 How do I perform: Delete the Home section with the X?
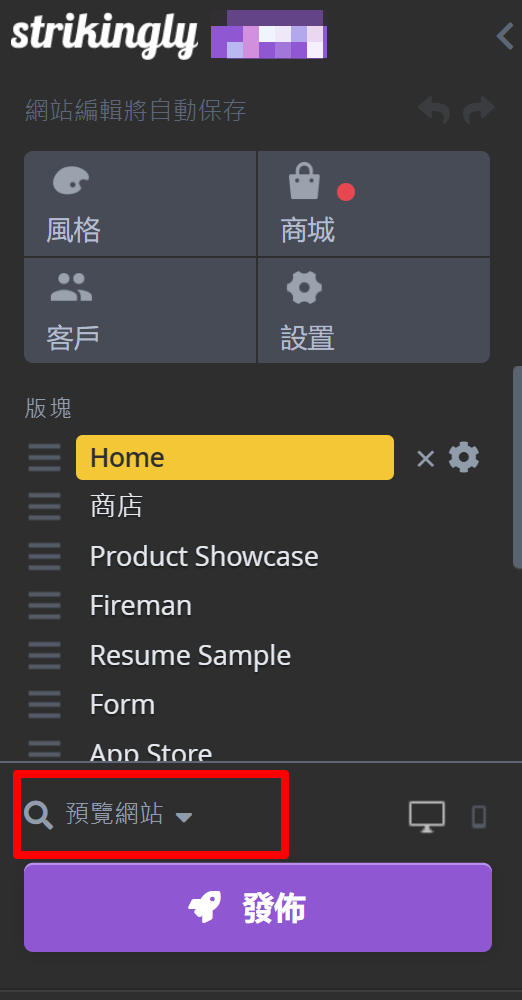(x=426, y=459)
